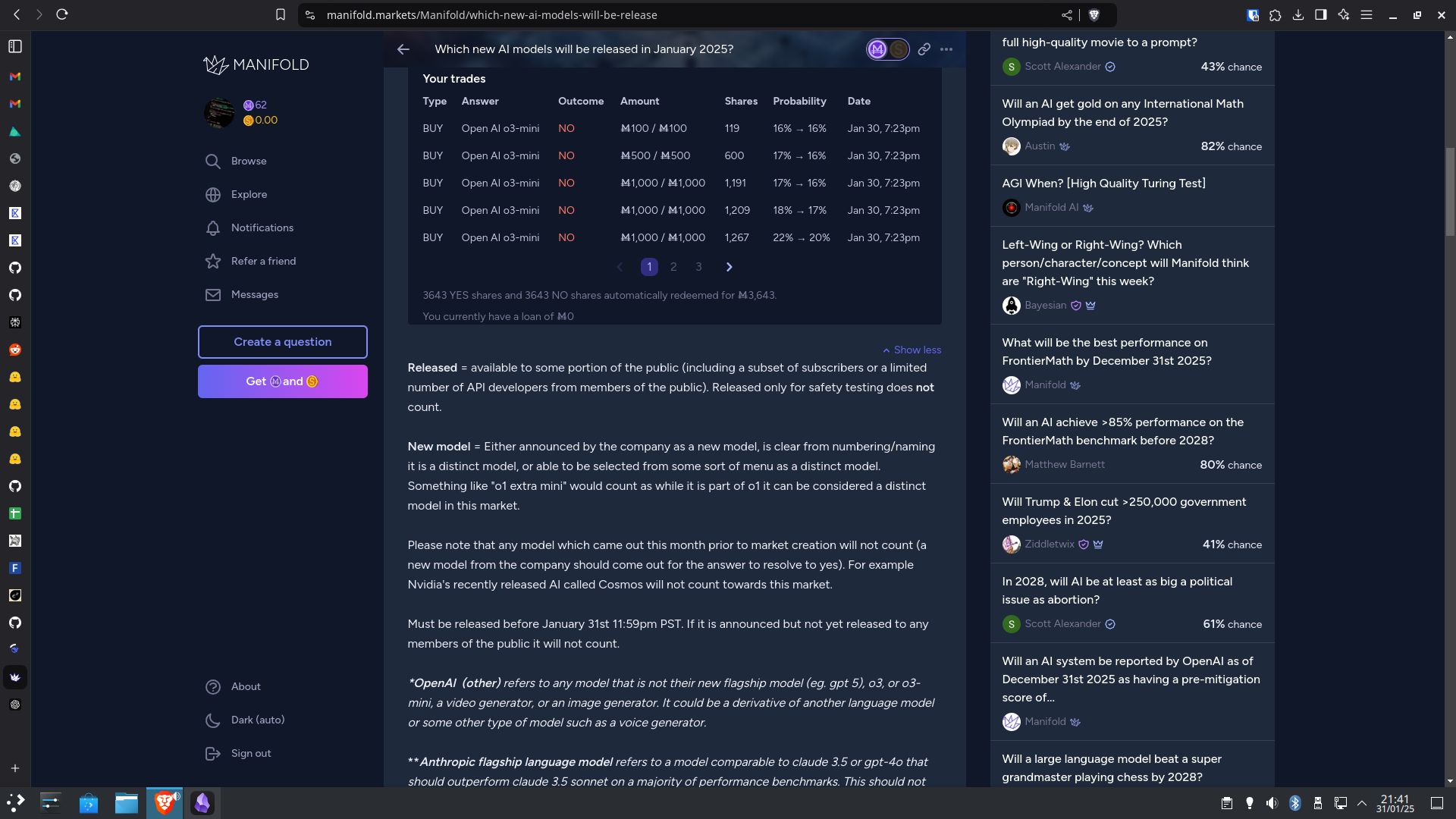
Task: Open Matthew Barnett profile
Action: coord(1064,465)
